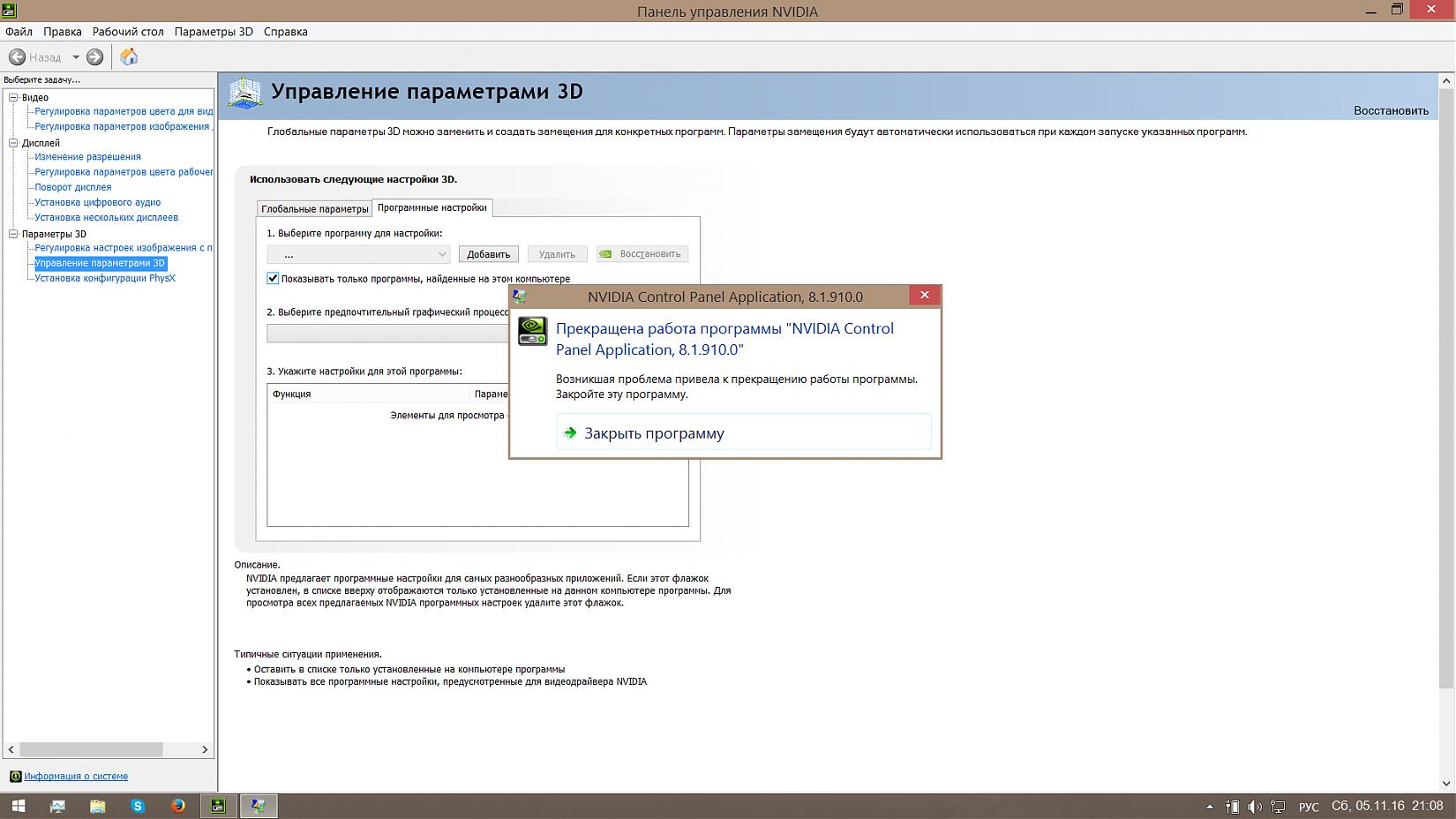Open Информация о системе link
1456x819 pixels.
click(x=76, y=777)
